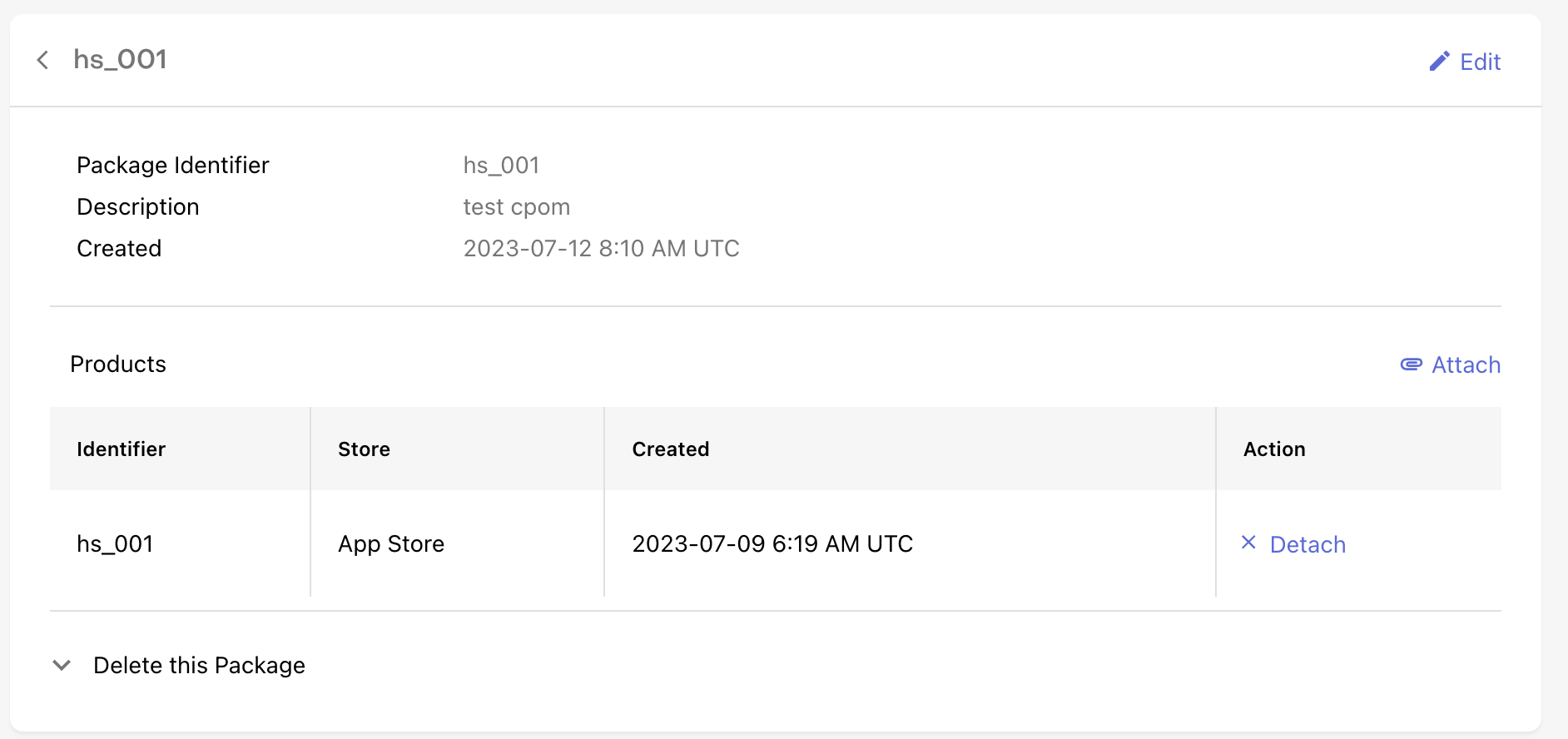Open the Edit action for package hs_001

tap(1479, 62)
